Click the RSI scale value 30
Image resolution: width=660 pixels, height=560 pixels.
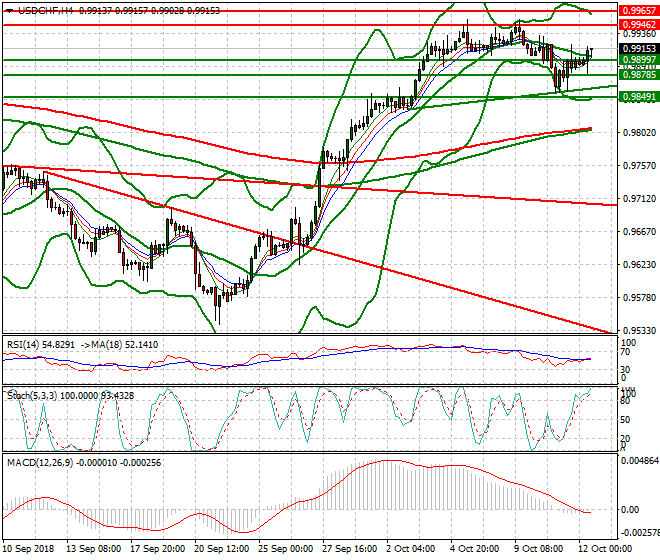(626, 370)
